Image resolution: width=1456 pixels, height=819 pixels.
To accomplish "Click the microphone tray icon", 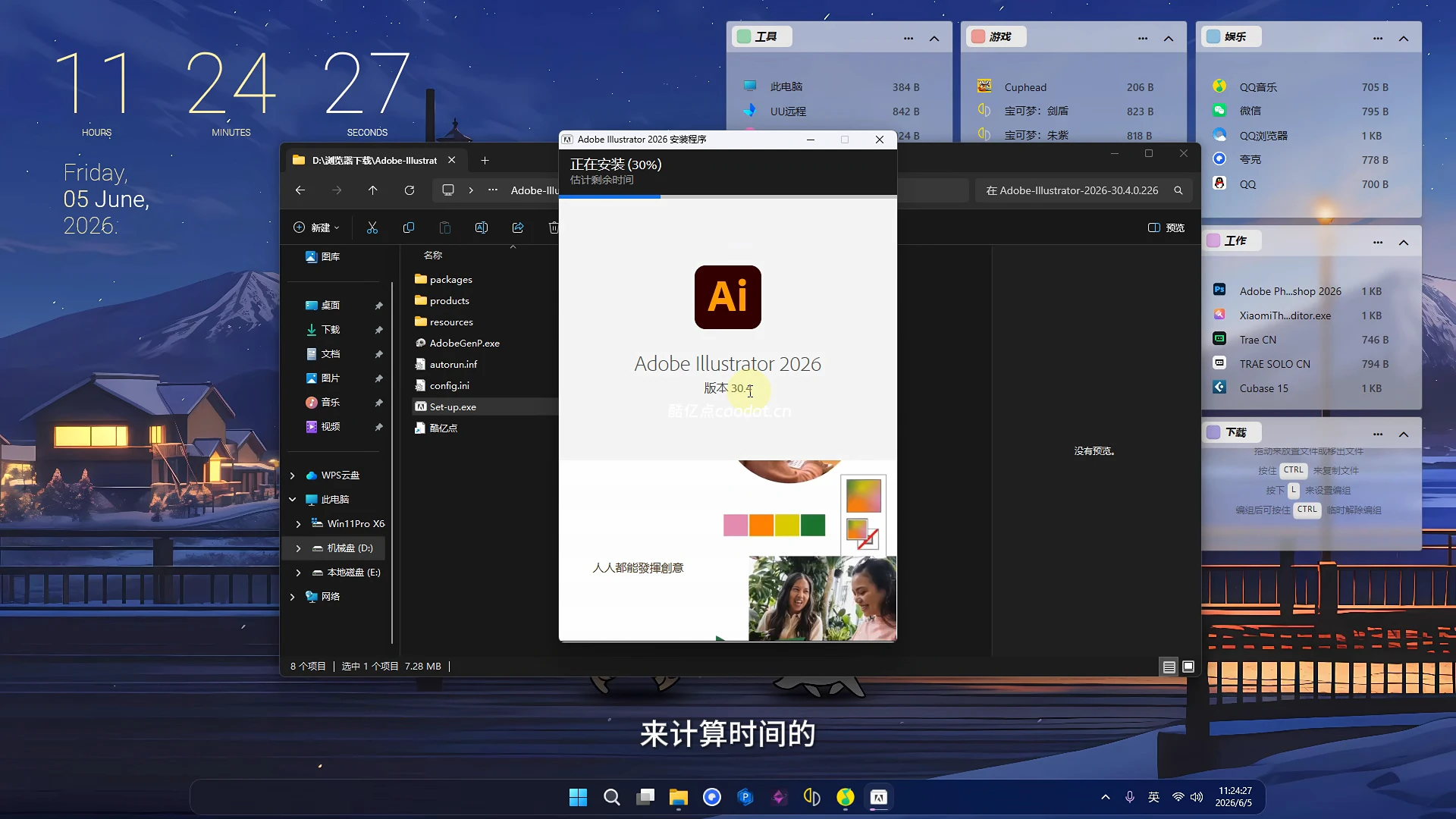I will pyautogui.click(x=1129, y=797).
